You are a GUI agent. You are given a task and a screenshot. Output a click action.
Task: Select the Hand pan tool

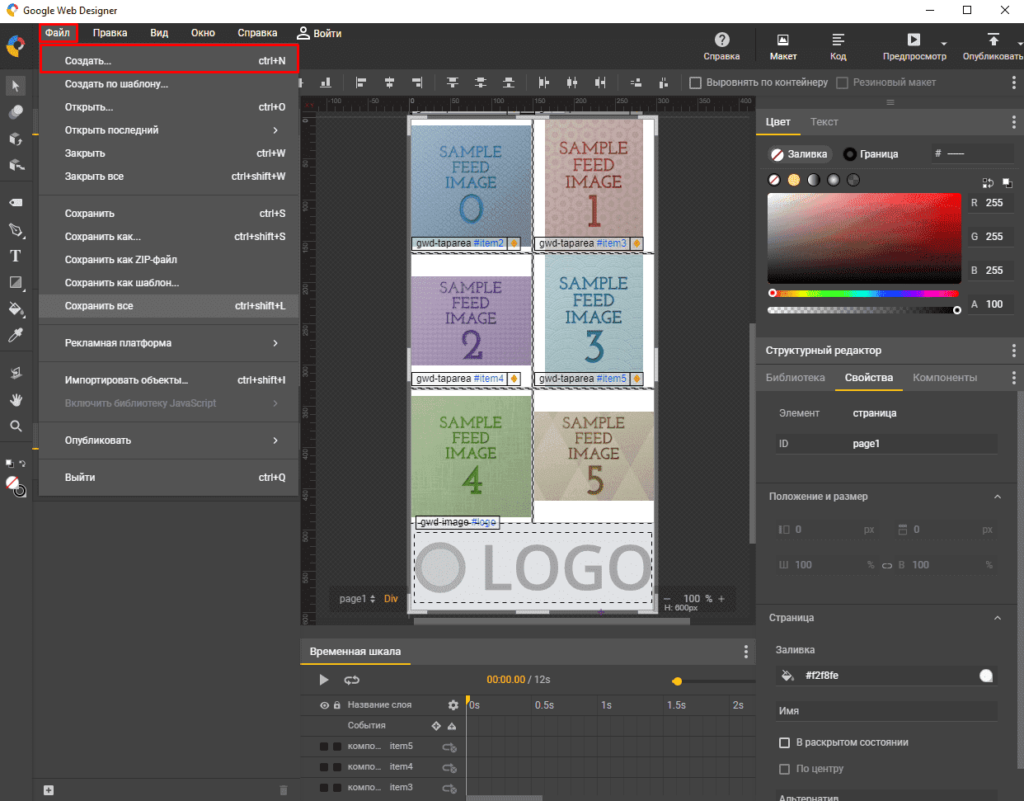point(16,399)
